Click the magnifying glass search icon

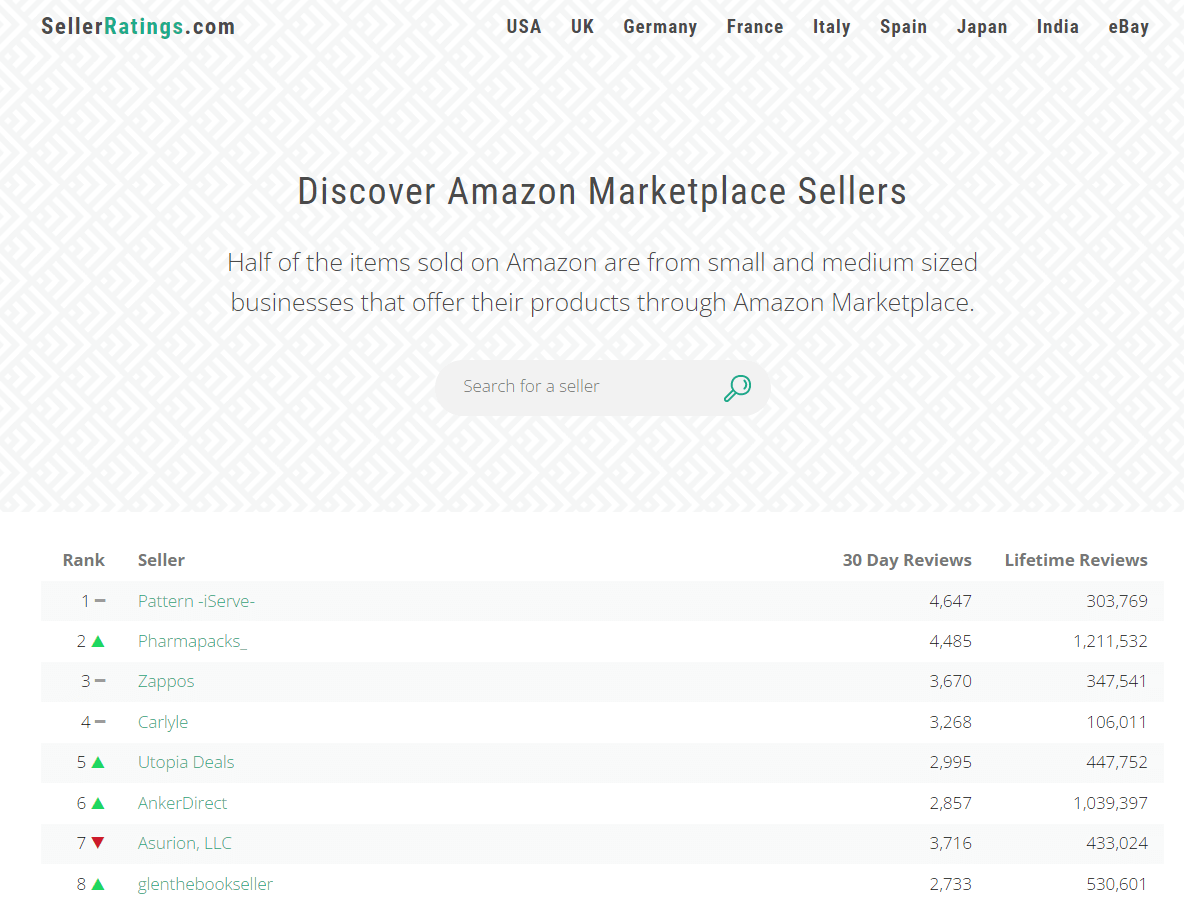coord(737,387)
